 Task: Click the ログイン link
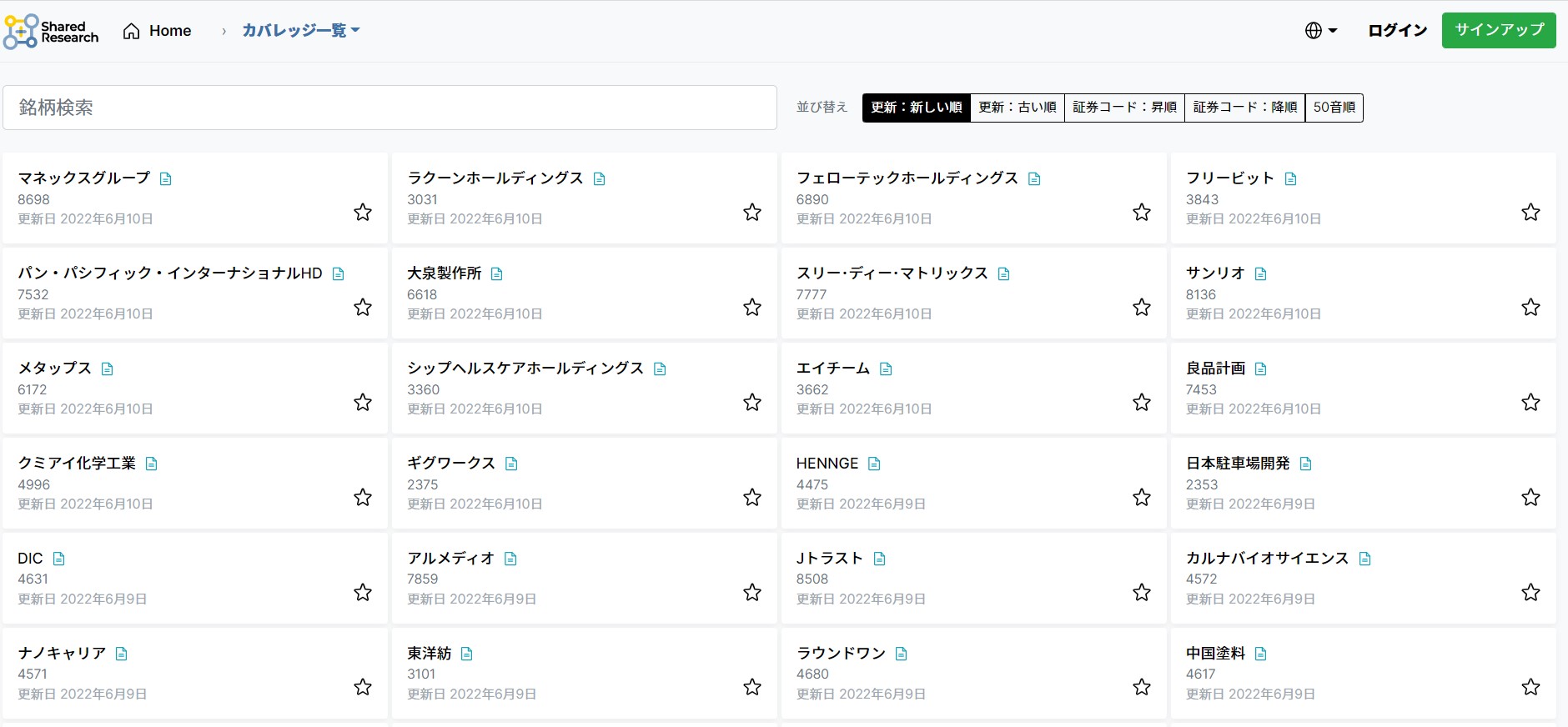[x=1397, y=31]
